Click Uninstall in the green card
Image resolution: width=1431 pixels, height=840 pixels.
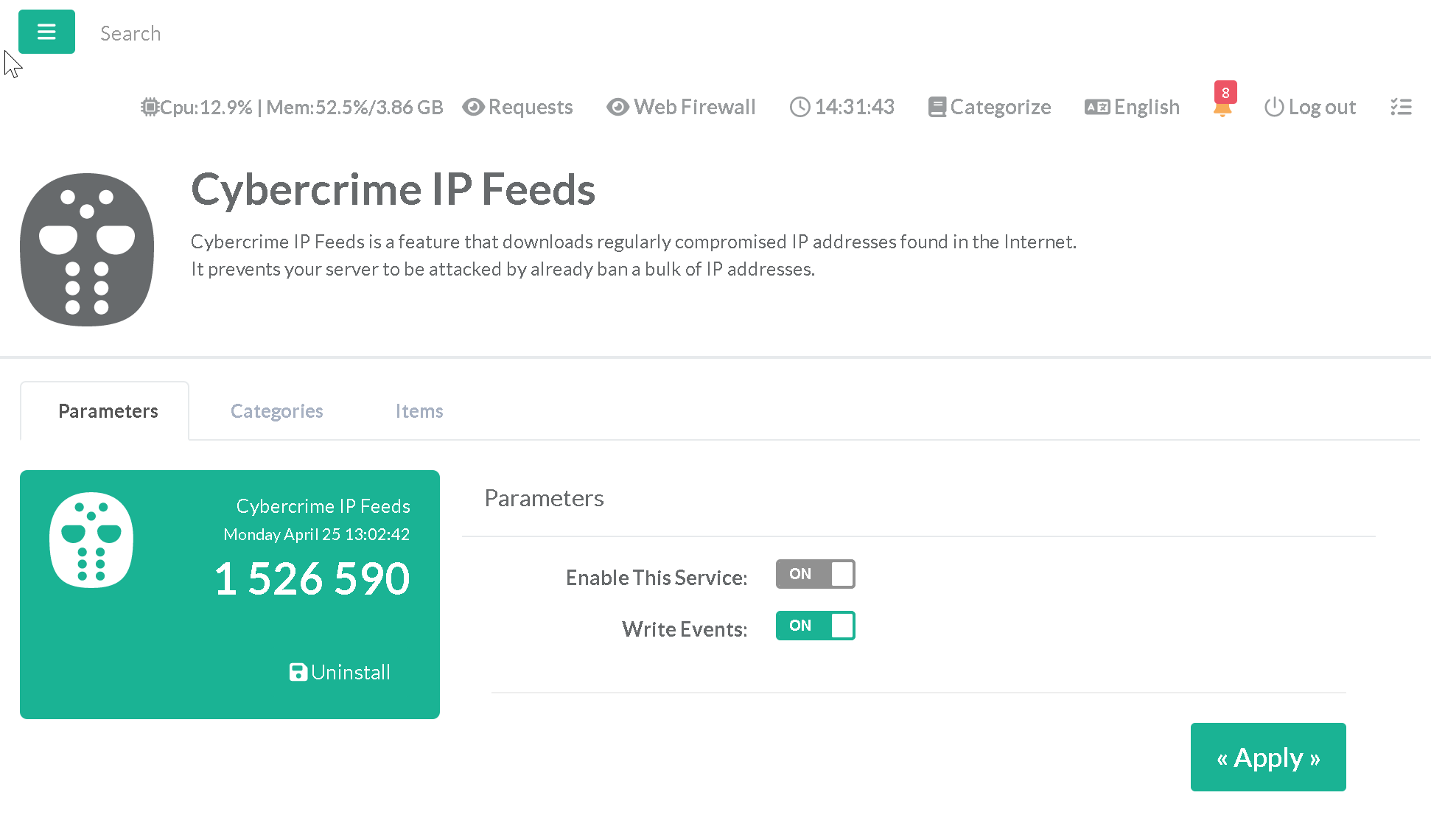click(x=340, y=672)
